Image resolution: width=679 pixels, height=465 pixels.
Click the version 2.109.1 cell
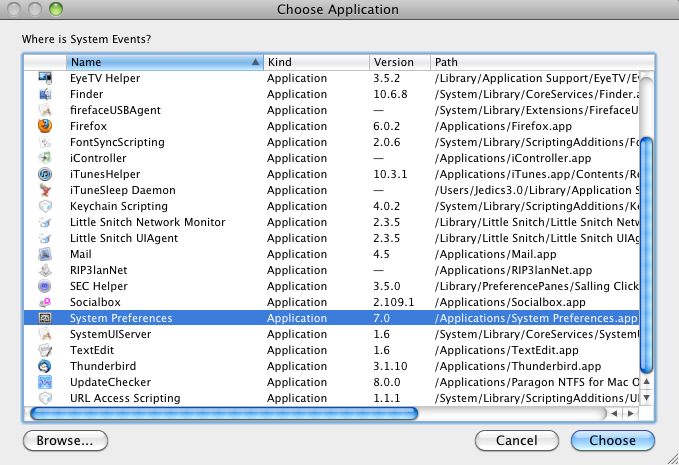(x=394, y=303)
